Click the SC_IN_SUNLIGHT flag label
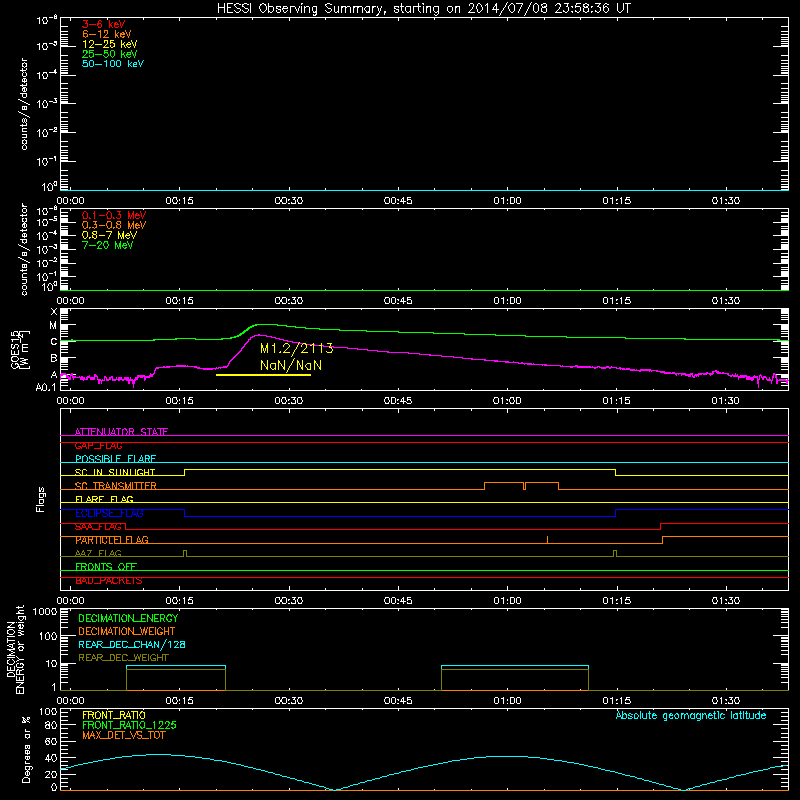This screenshot has width=800, height=800. [x=115, y=472]
